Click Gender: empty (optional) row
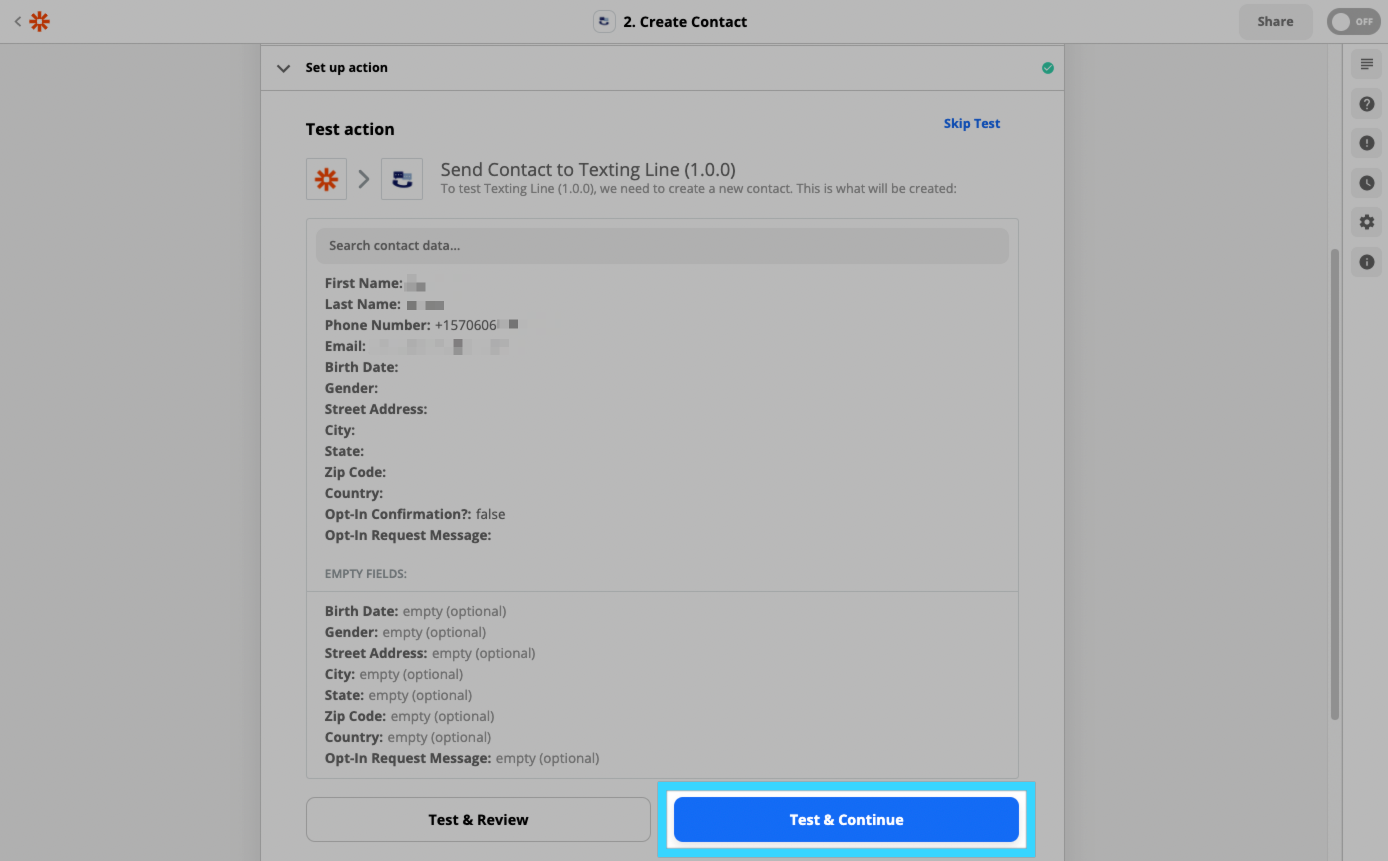Screen dimensions: 1388x861 405,632
